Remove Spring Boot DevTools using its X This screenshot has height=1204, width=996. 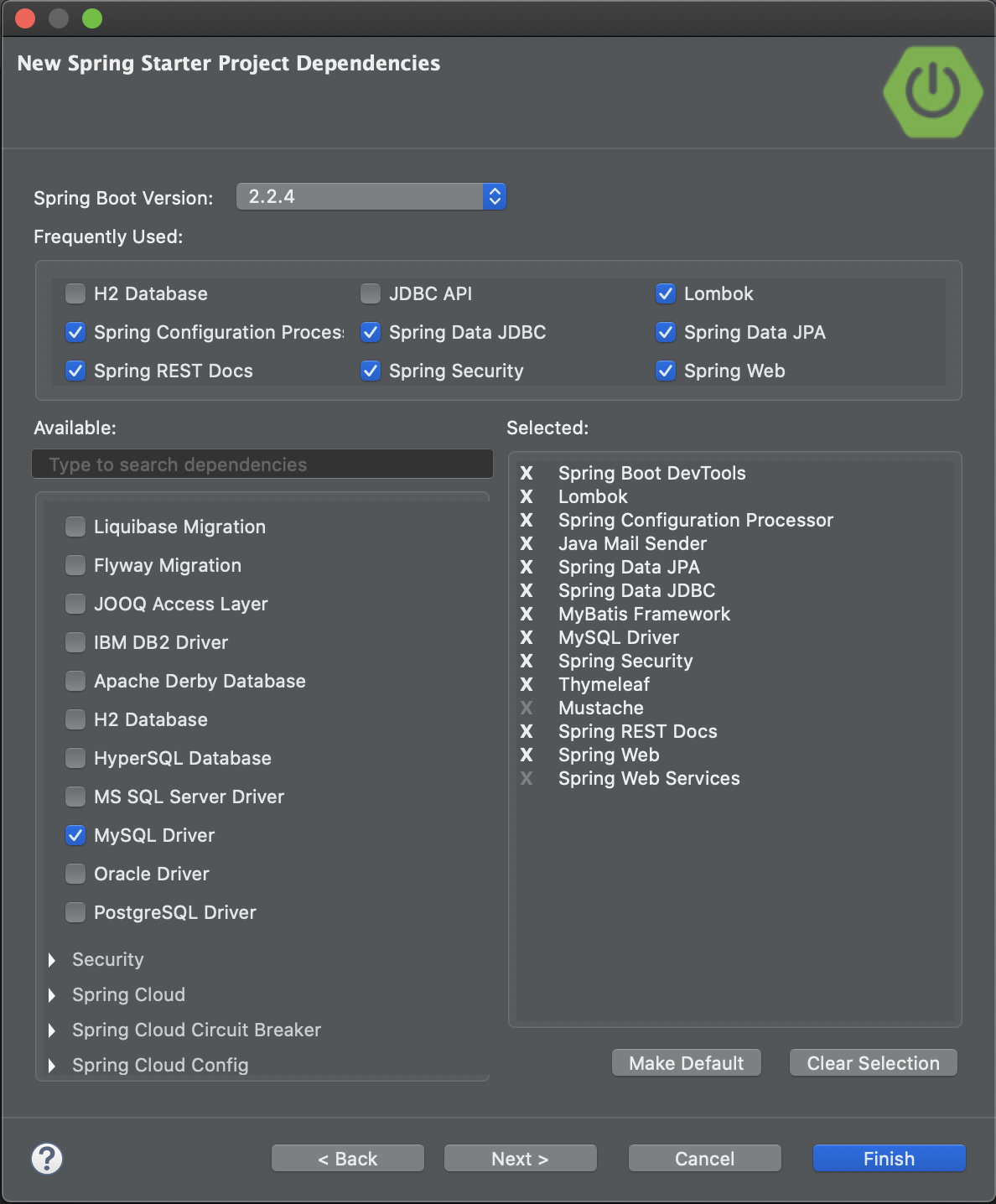click(x=527, y=474)
